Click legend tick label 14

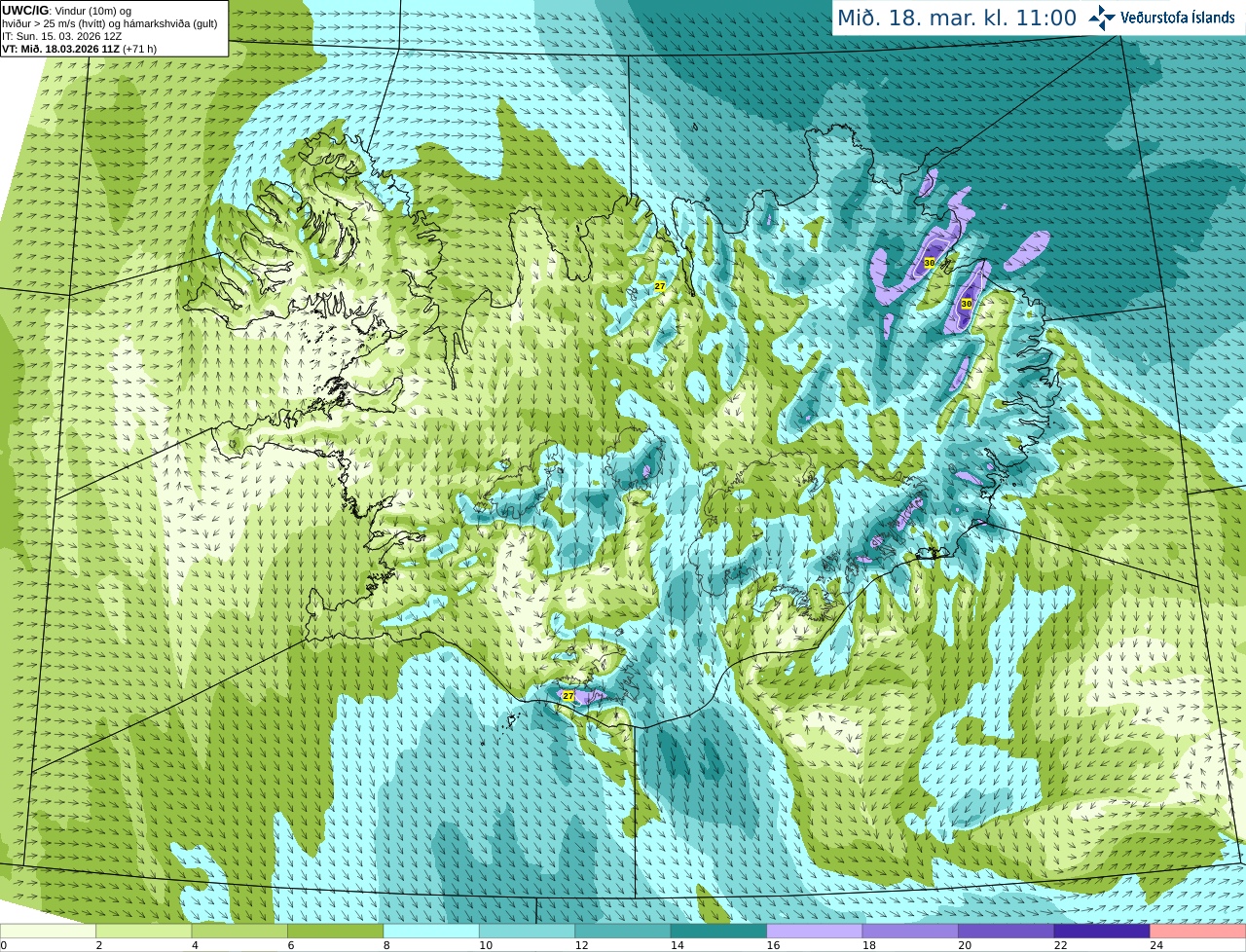678,945
